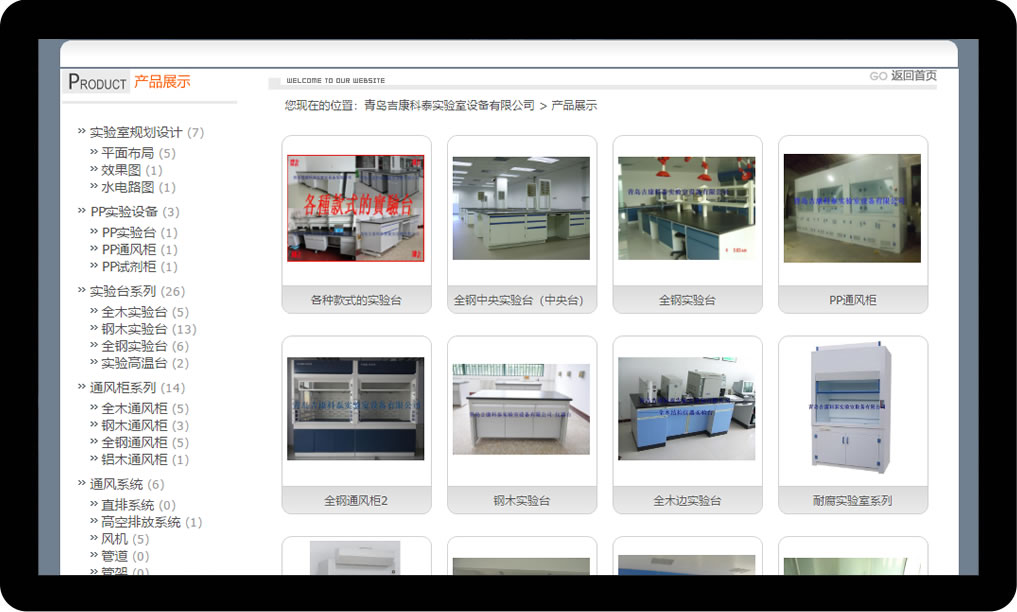
Task: View the 耐腐实验室系列 fume hood image
Action: pyautogui.click(x=852, y=406)
